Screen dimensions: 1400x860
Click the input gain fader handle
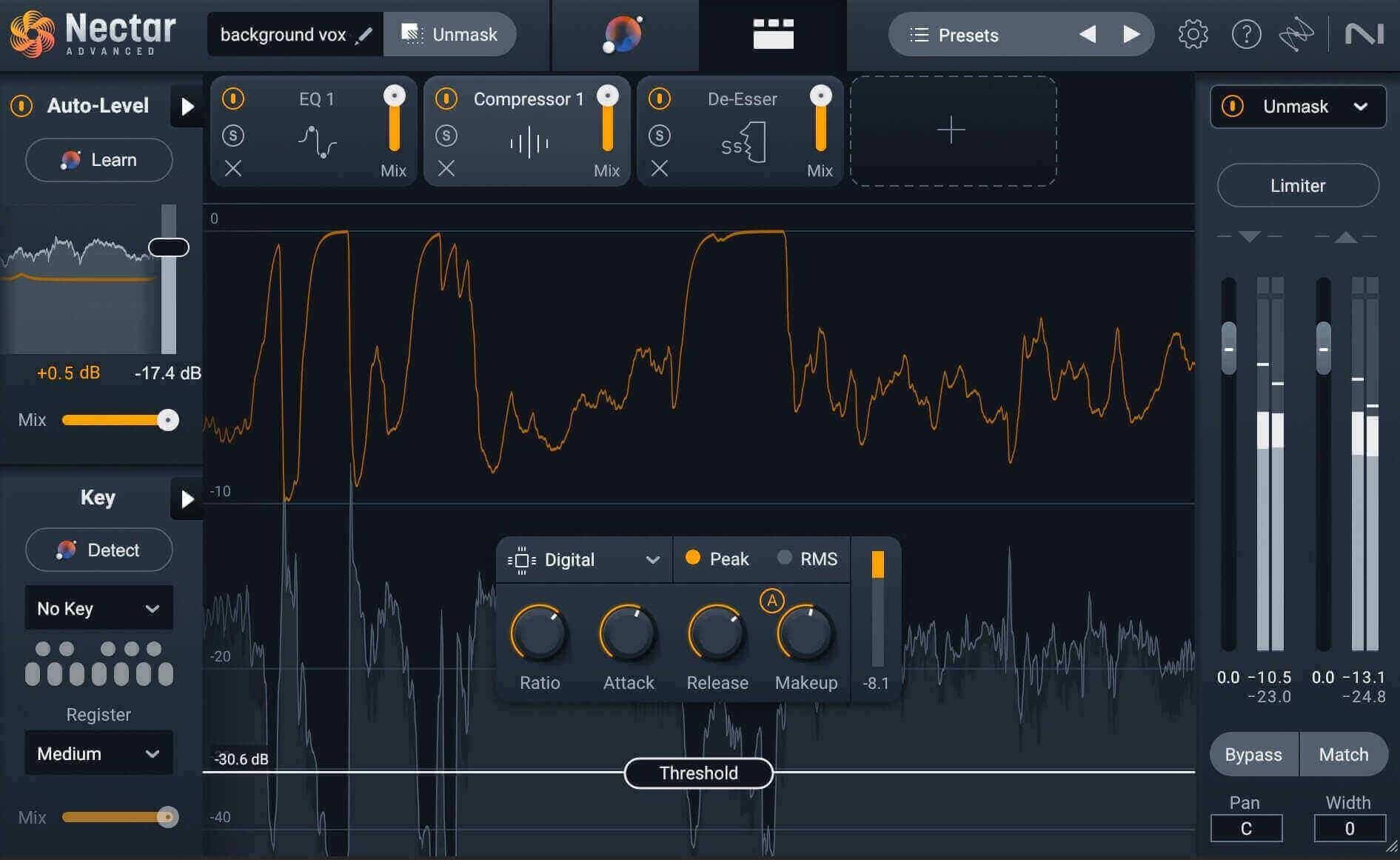click(x=1229, y=348)
